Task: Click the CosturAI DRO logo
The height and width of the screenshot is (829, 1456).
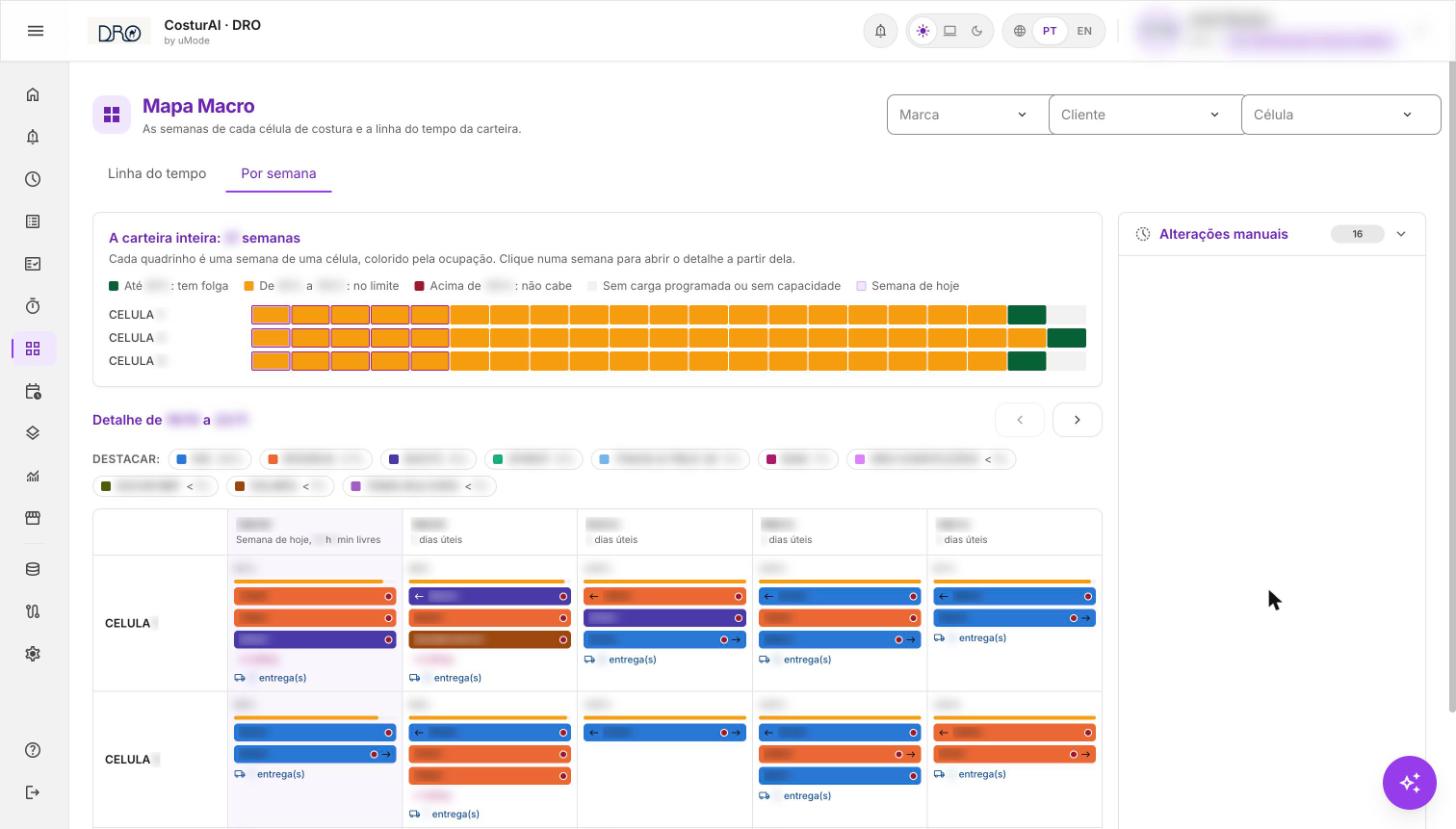Action: coord(119,32)
